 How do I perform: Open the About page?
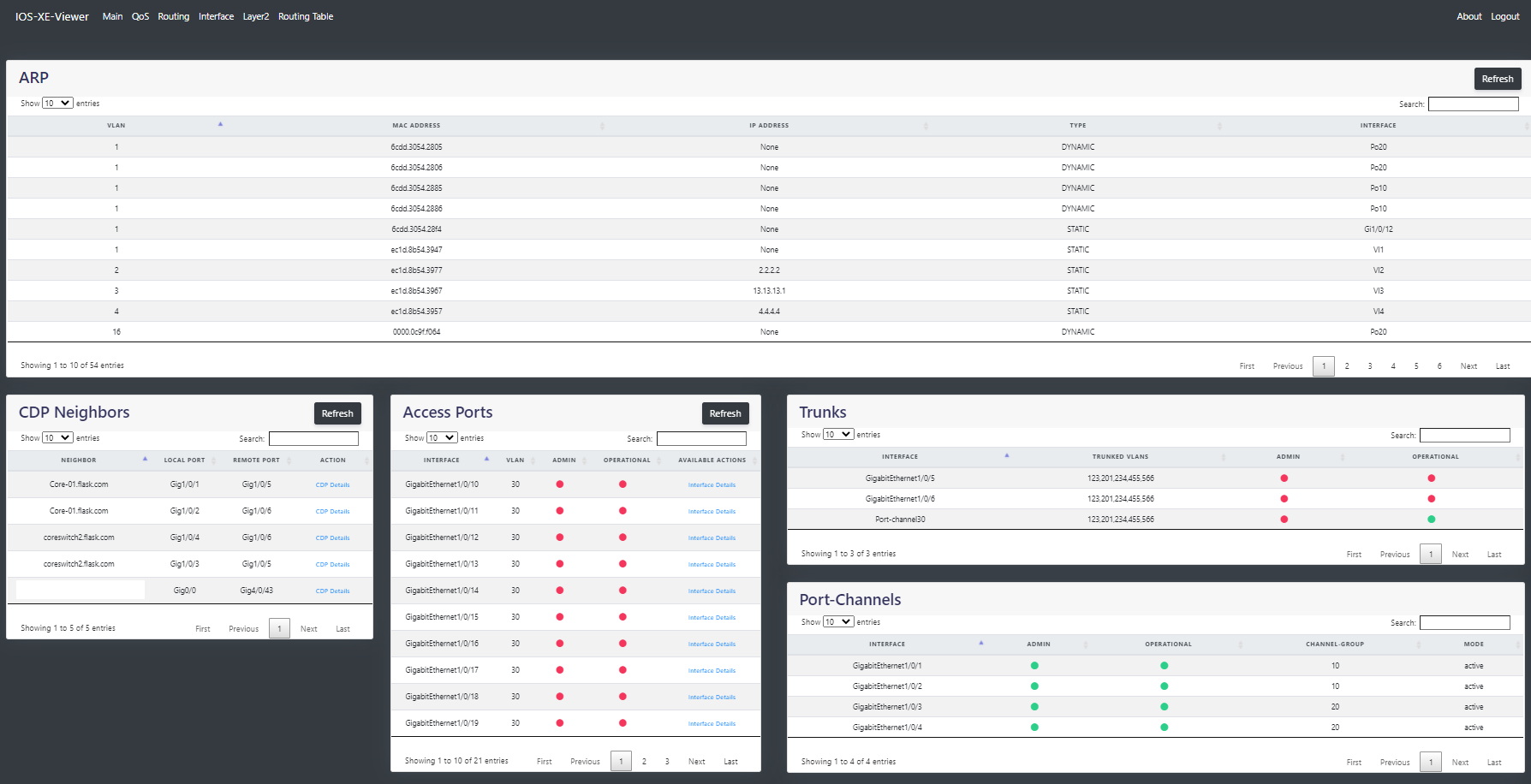1469,16
